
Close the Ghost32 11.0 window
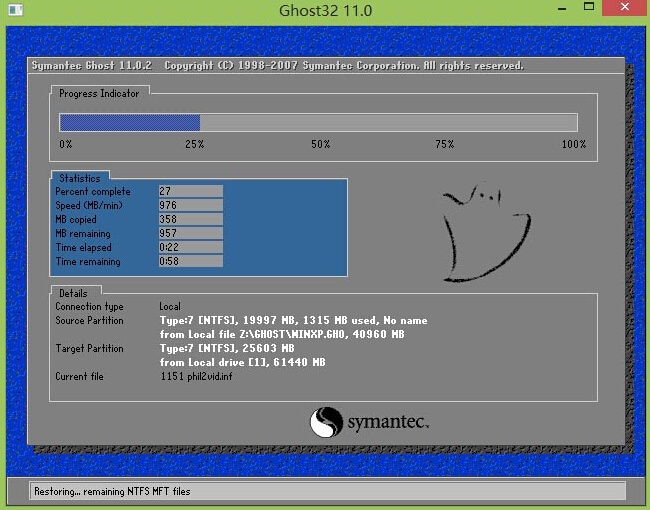[625, 7]
